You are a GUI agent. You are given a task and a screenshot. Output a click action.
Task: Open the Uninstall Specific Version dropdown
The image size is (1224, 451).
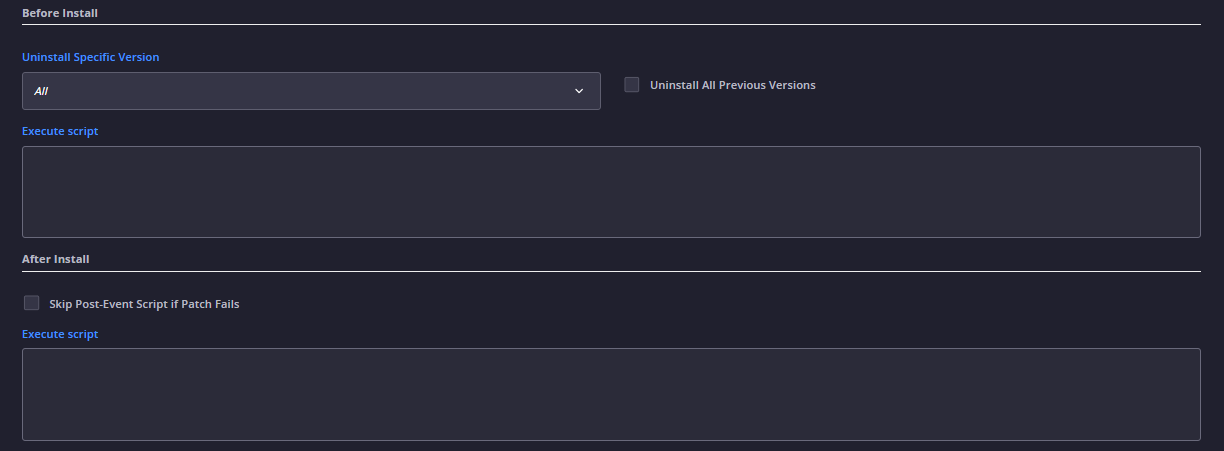point(311,91)
